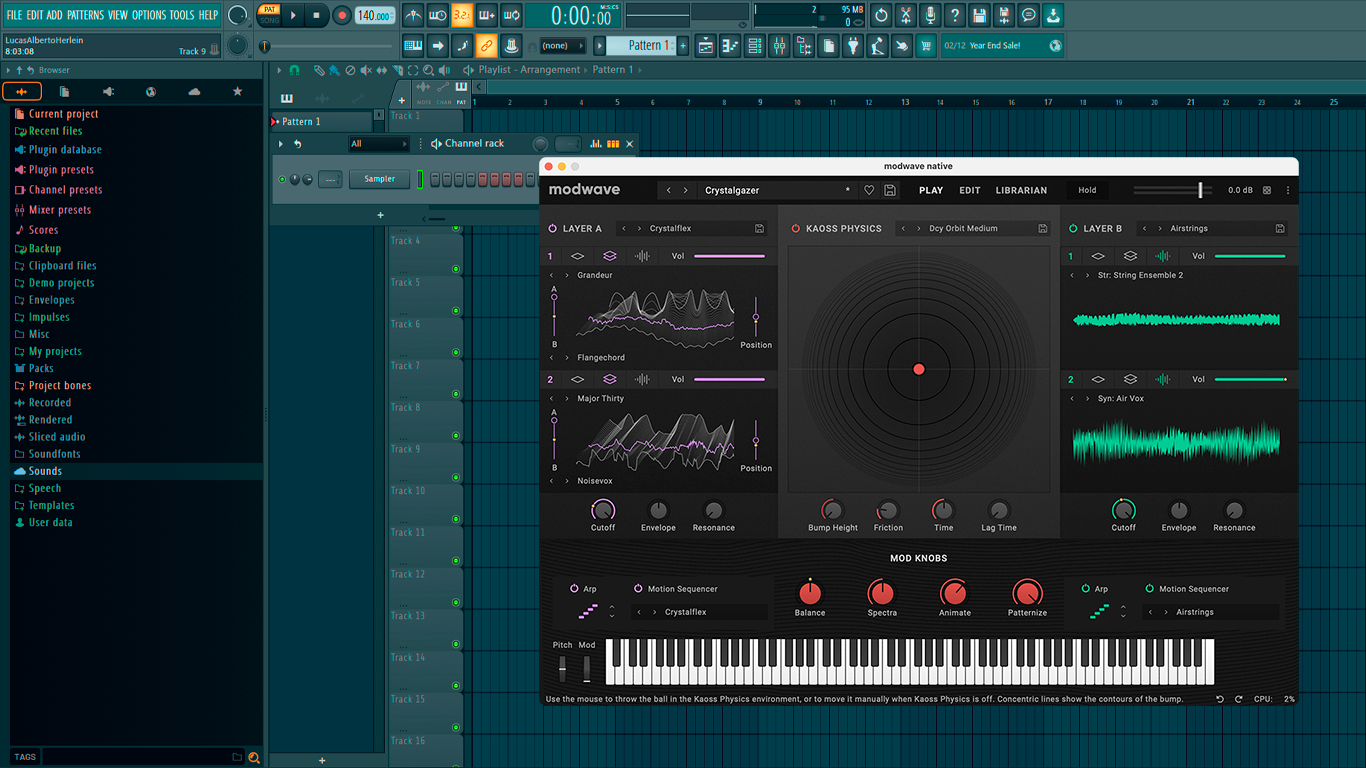Click the save icon next to Airstrings
The image size is (1366, 768).
coord(1280,229)
